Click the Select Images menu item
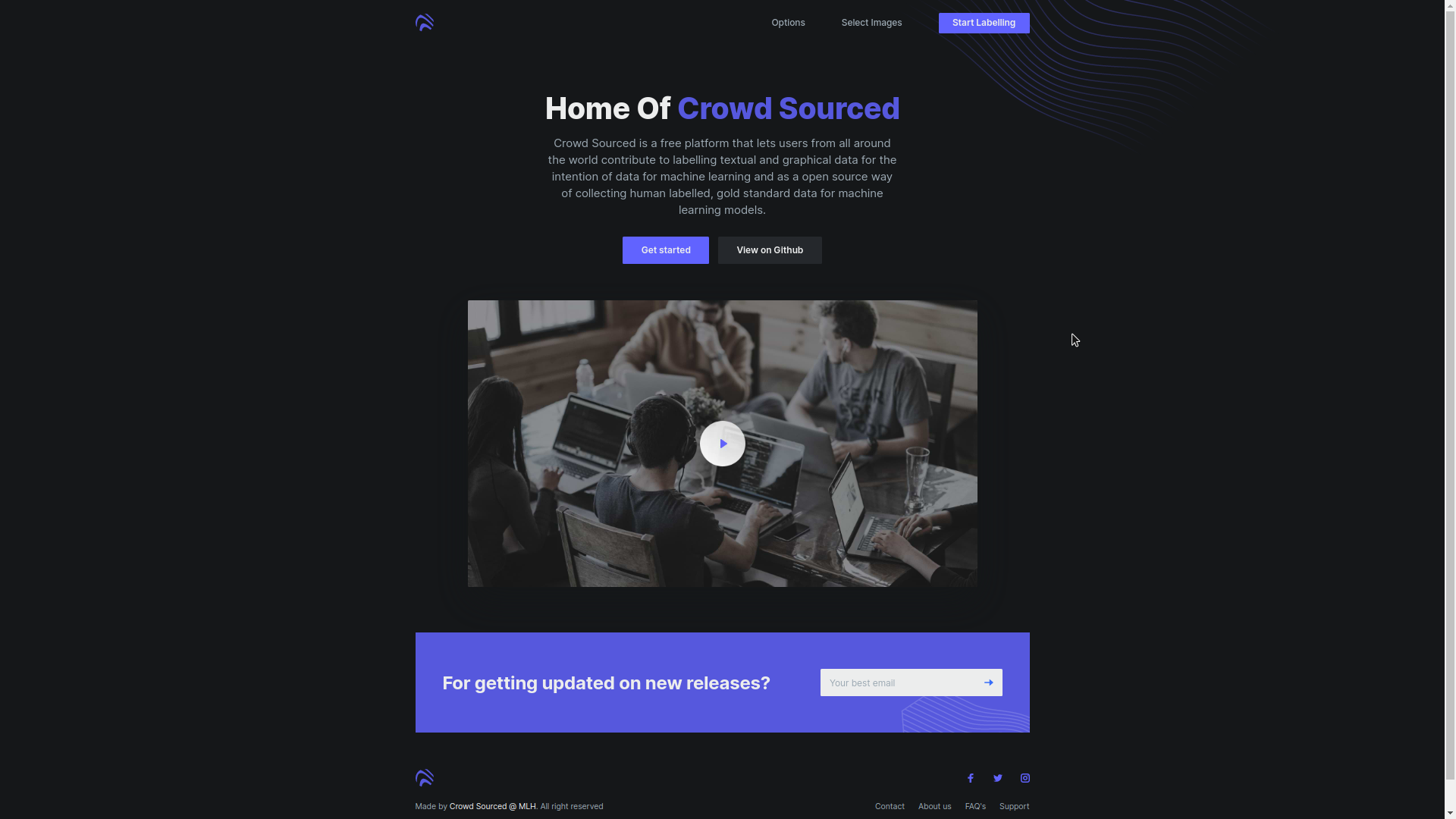This screenshot has width=1456, height=819. [871, 22]
